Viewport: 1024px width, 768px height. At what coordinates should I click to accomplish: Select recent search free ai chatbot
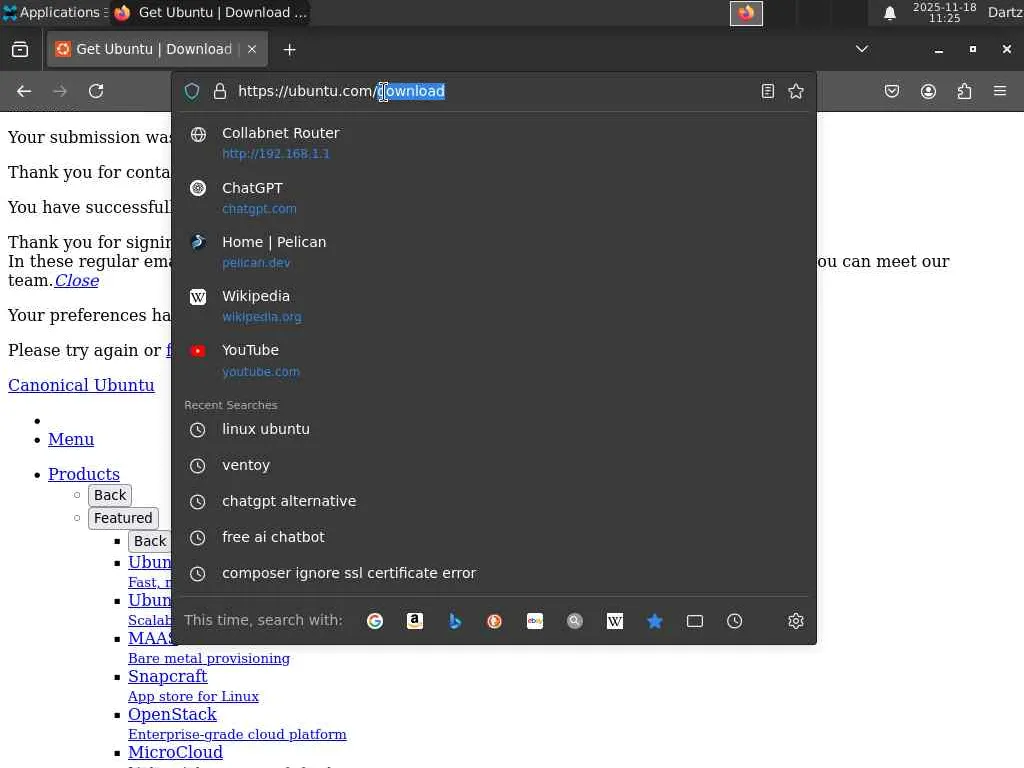494,537
